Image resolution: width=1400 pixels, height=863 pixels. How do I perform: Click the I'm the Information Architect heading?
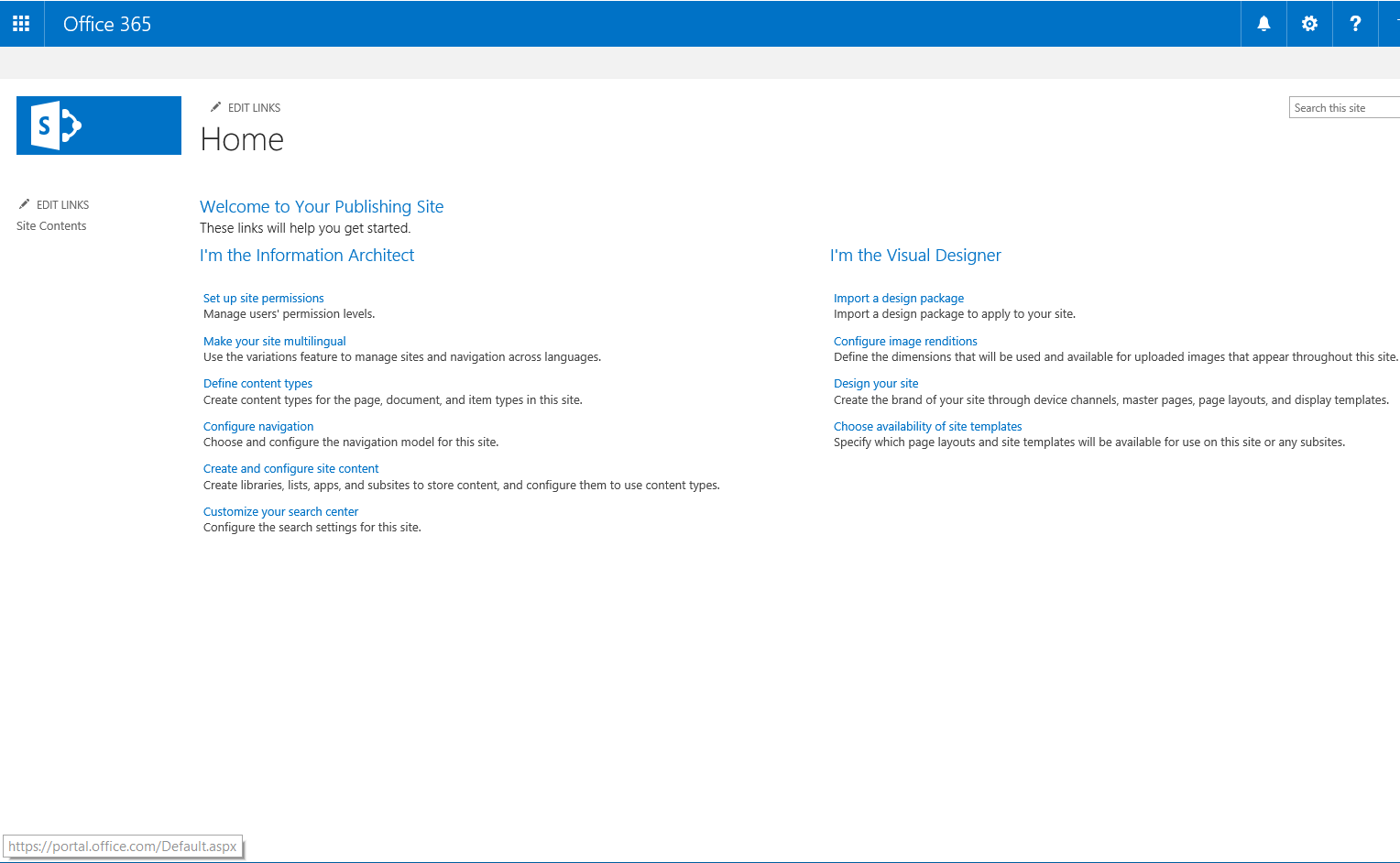tap(307, 256)
